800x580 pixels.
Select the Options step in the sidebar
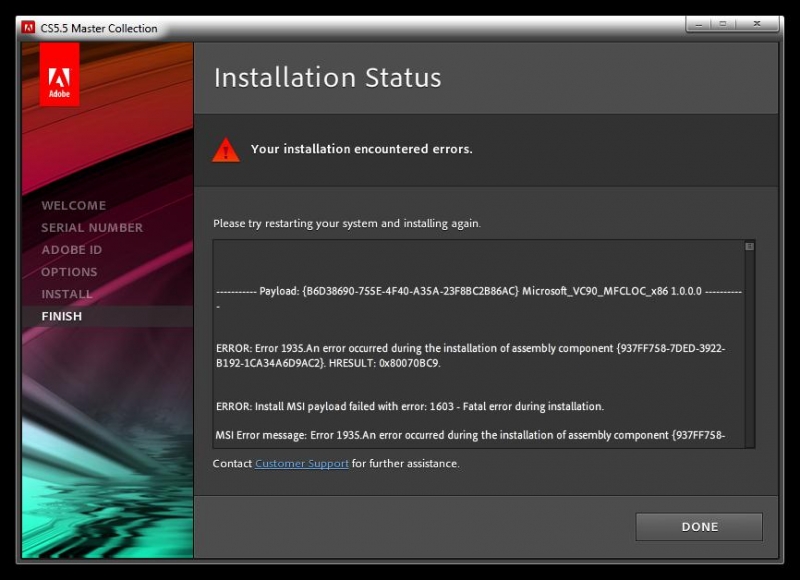(x=69, y=271)
